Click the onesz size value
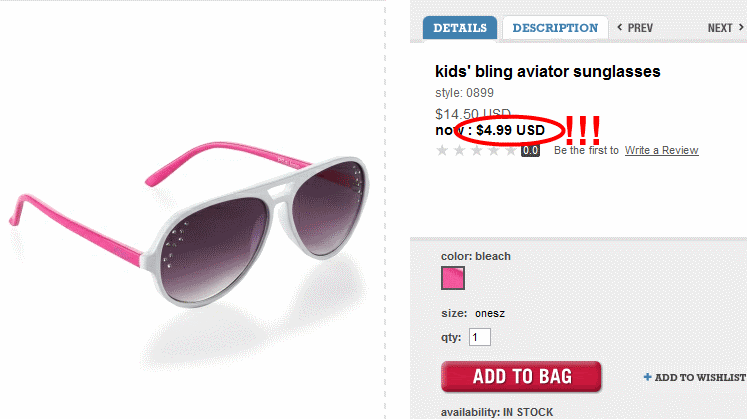The image size is (747, 419). pyautogui.click(x=490, y=313)
